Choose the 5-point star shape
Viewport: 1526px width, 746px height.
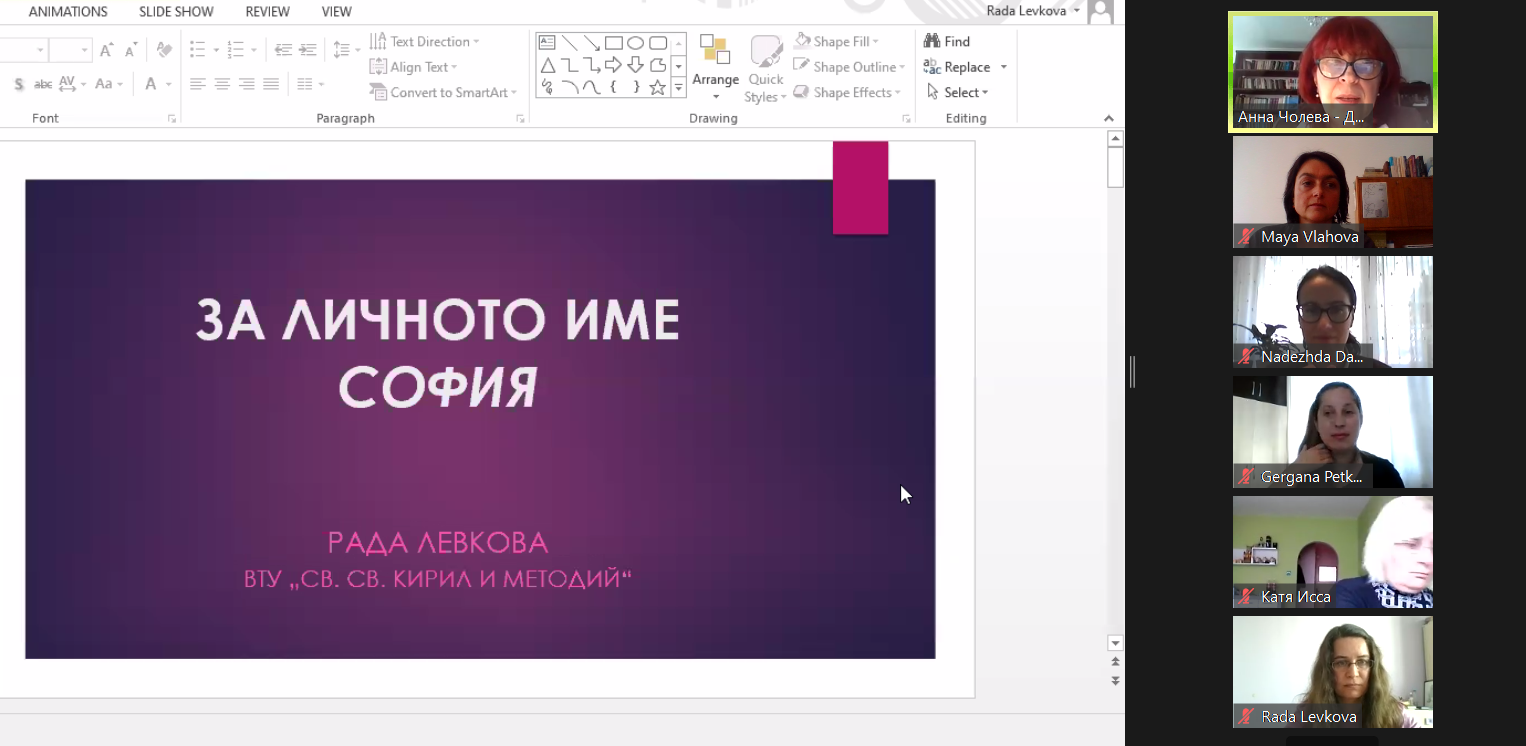coord(657,88)
